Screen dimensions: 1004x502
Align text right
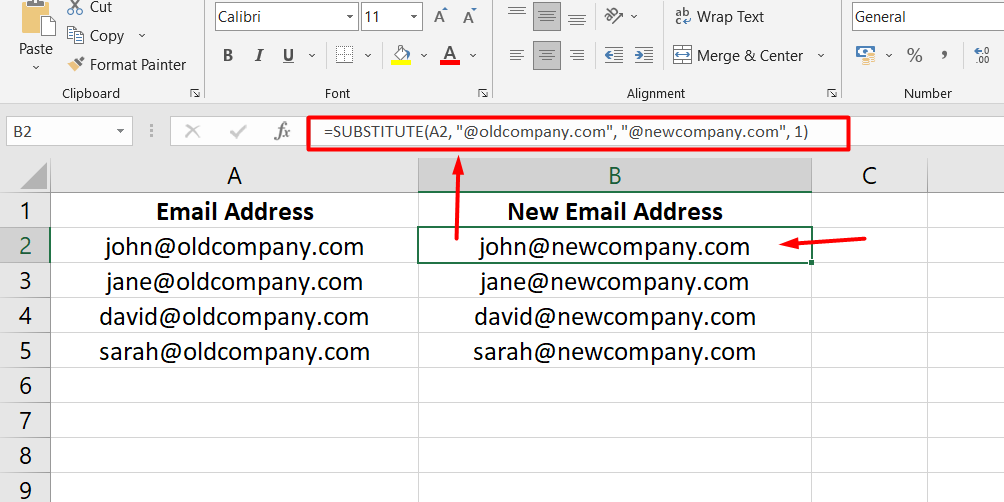578,56
